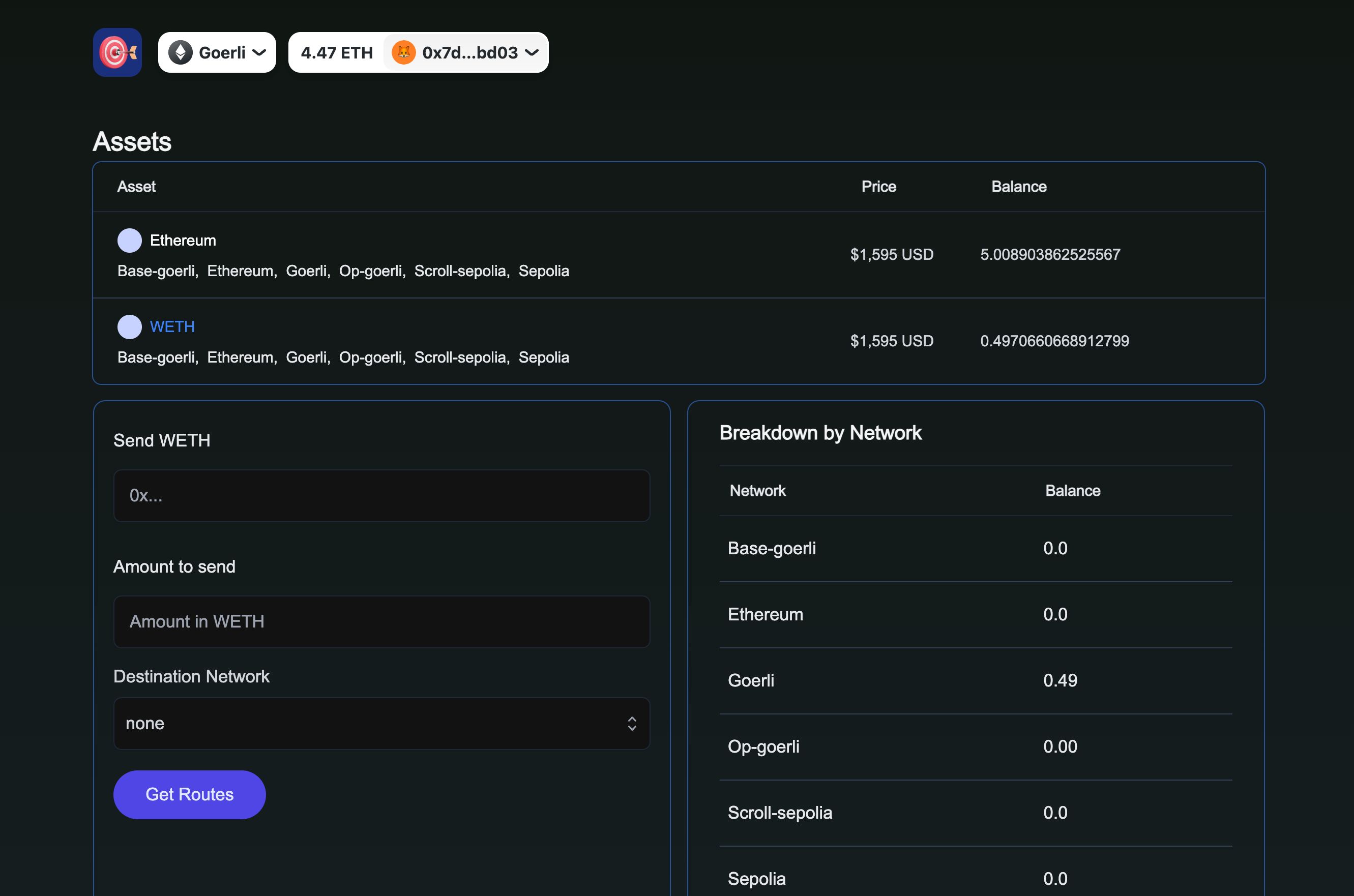Click the Assets heading
Image resolution: width=1354 pixels, height=896 pixels.
tap(132, 141)
